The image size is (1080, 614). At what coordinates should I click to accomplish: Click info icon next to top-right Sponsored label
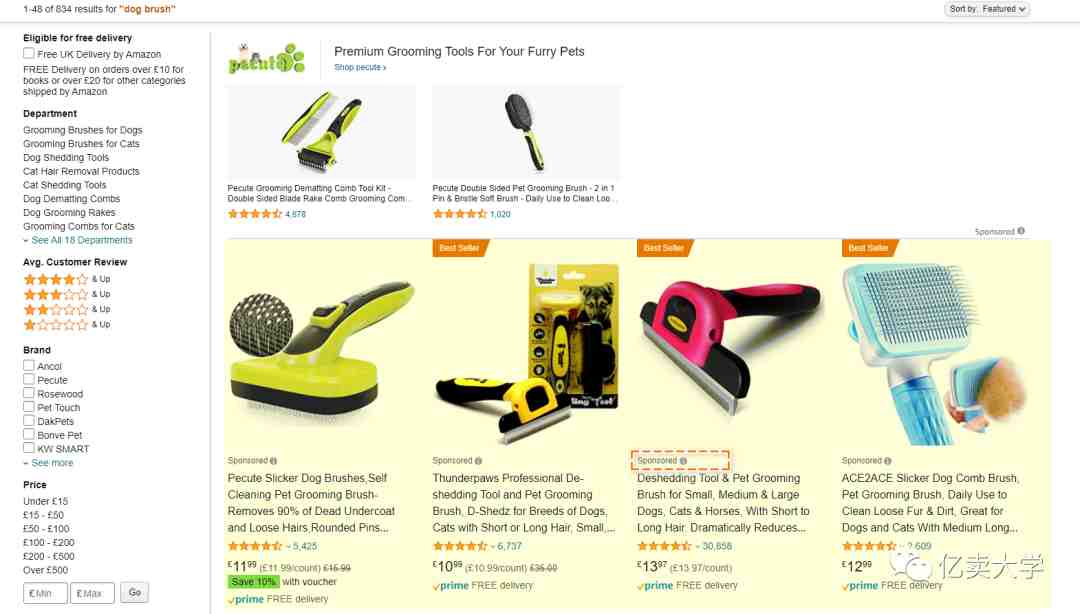(x=1021, y=232)
